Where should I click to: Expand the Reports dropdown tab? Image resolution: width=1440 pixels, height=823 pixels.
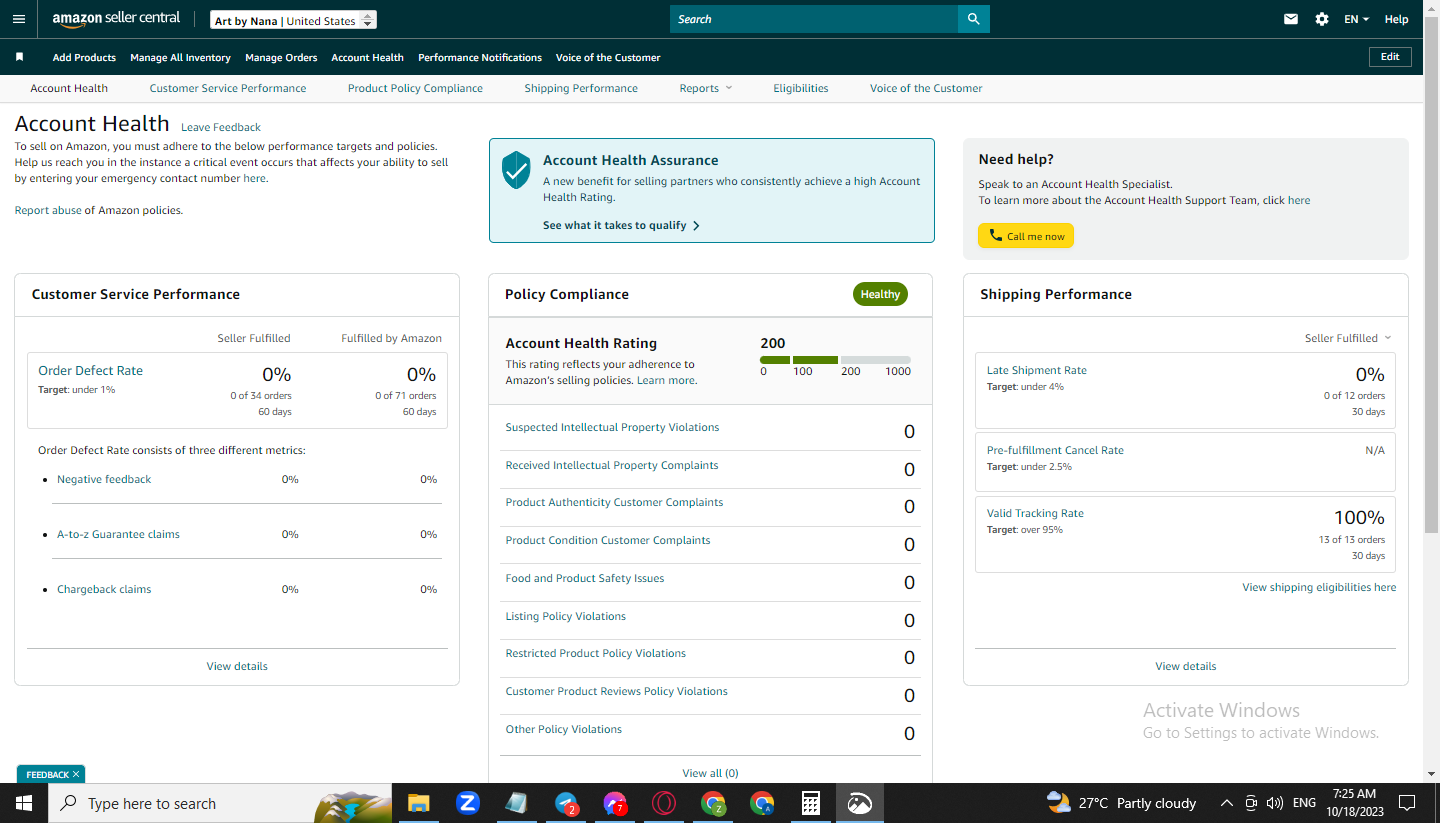[x=706, y=88]
